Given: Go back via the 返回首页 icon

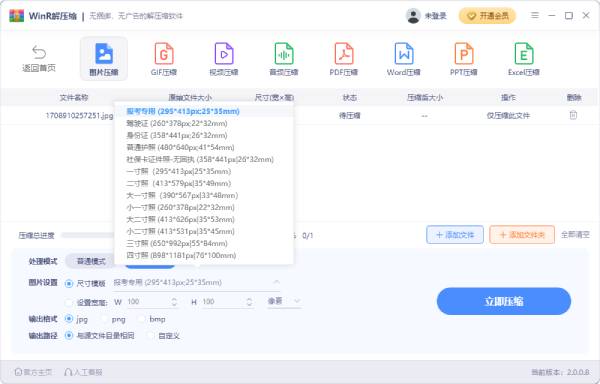Looking at the screenshot, I should coord(39,58).
